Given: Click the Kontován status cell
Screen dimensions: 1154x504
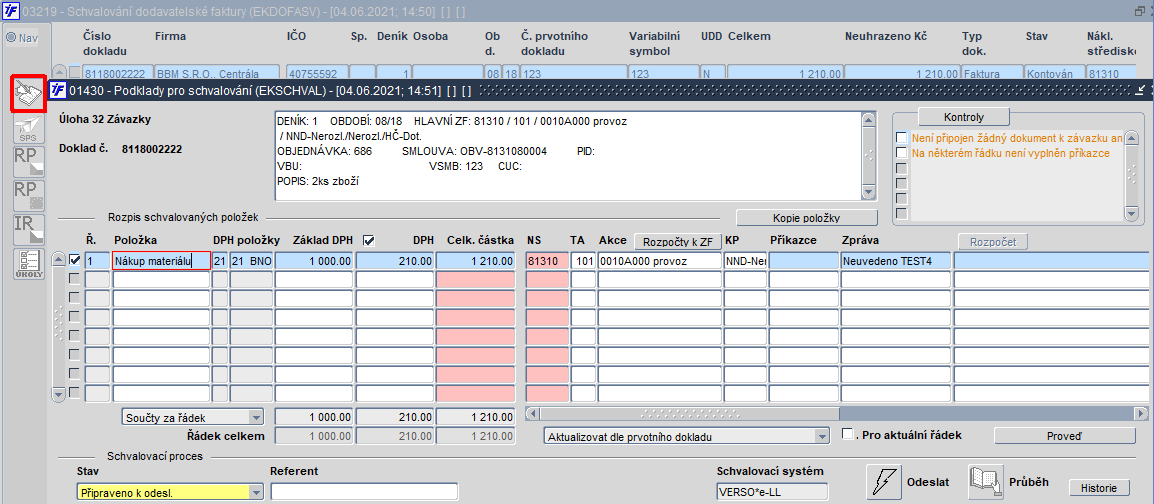Looking at the screenshot, I should pos(1055,73).
